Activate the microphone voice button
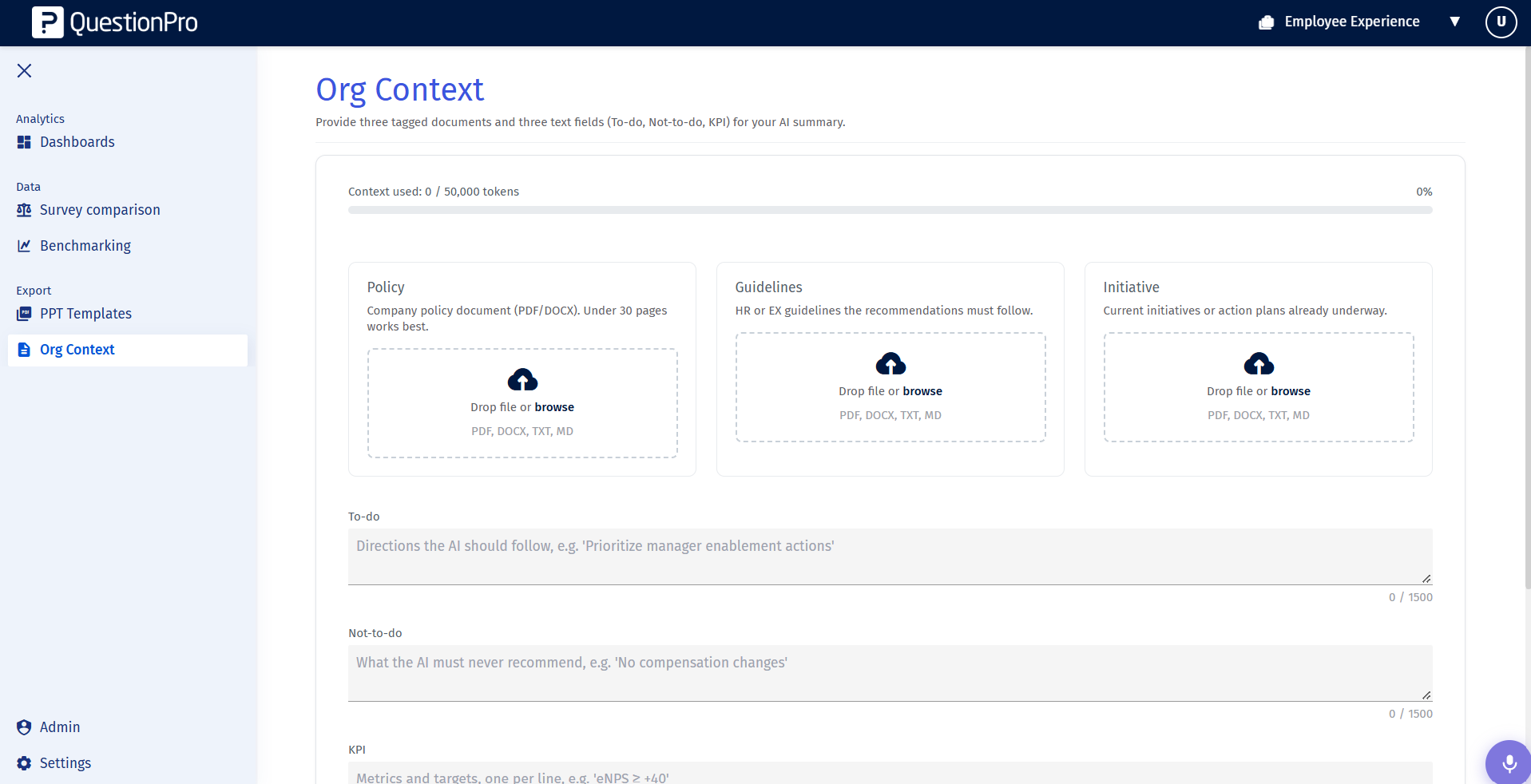 point(1509,763)
